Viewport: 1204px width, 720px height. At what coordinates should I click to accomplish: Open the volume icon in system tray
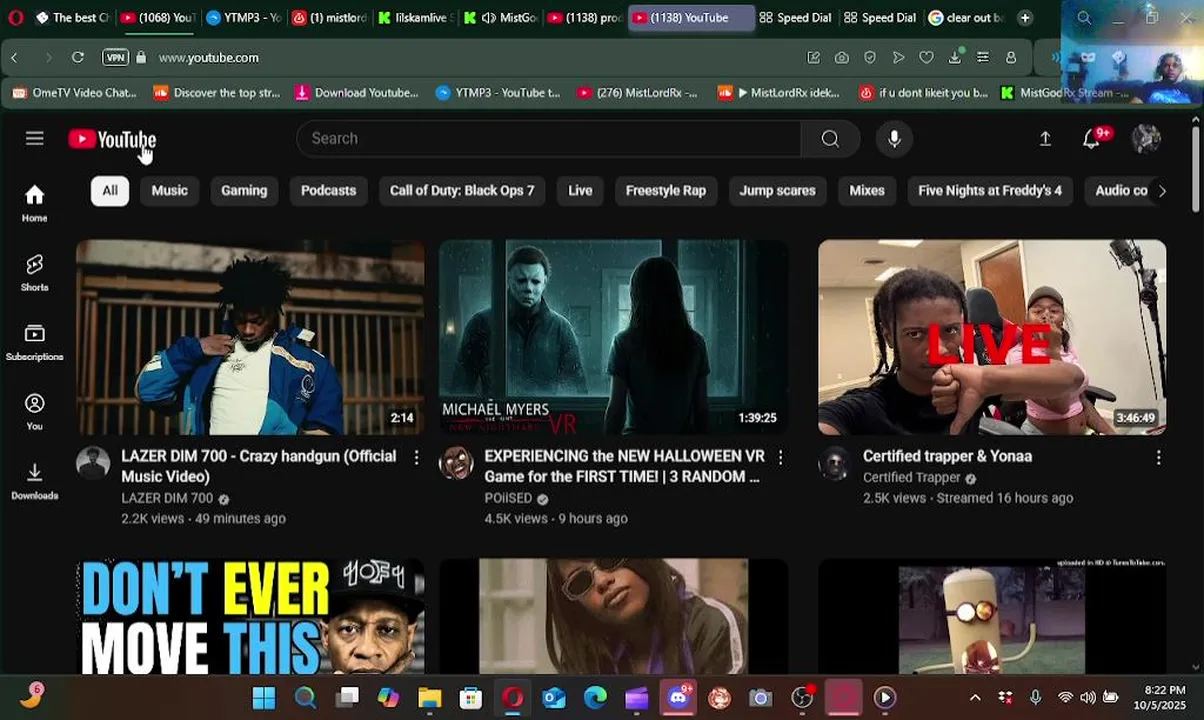1087,698
